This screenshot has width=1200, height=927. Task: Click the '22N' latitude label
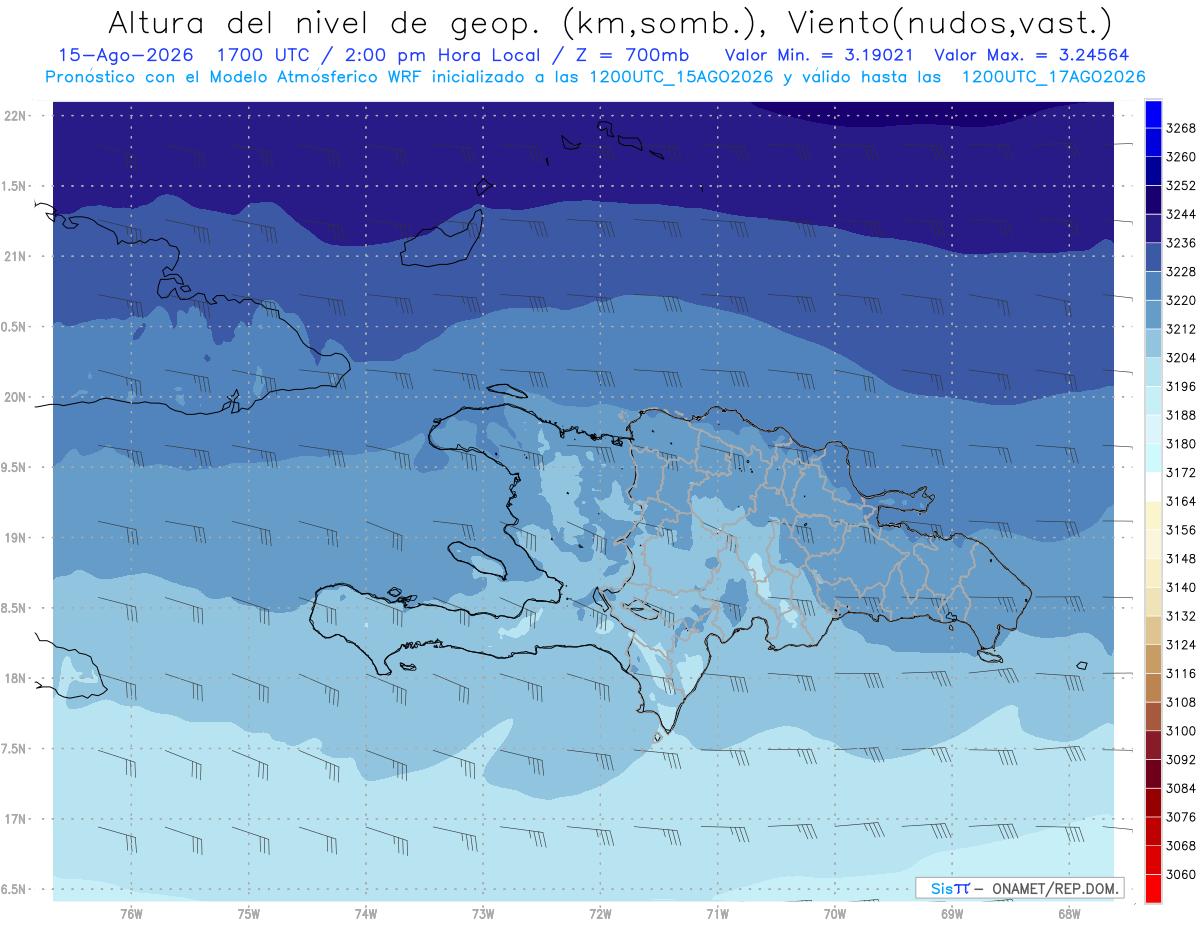tap(17, 116)
